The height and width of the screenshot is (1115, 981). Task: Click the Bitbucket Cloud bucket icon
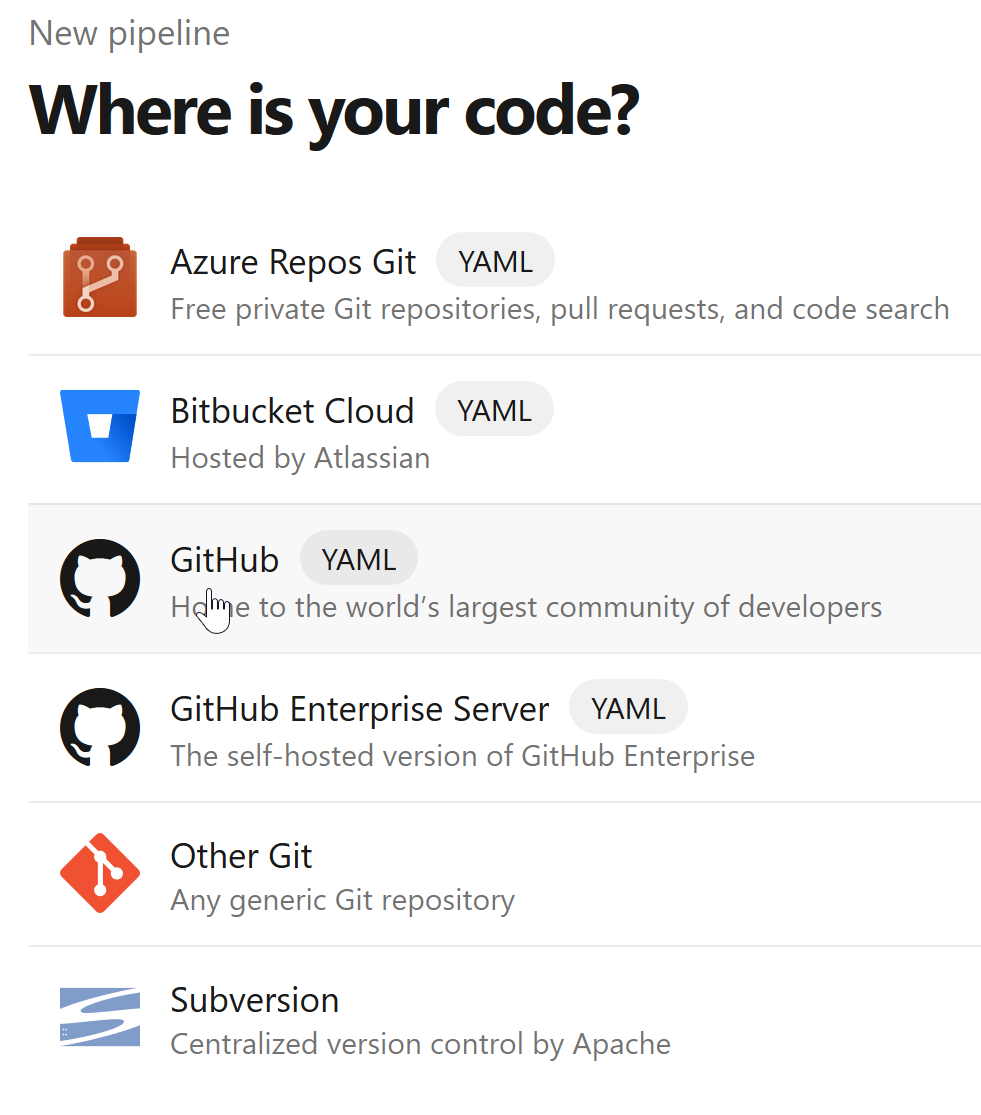[100, 424]
